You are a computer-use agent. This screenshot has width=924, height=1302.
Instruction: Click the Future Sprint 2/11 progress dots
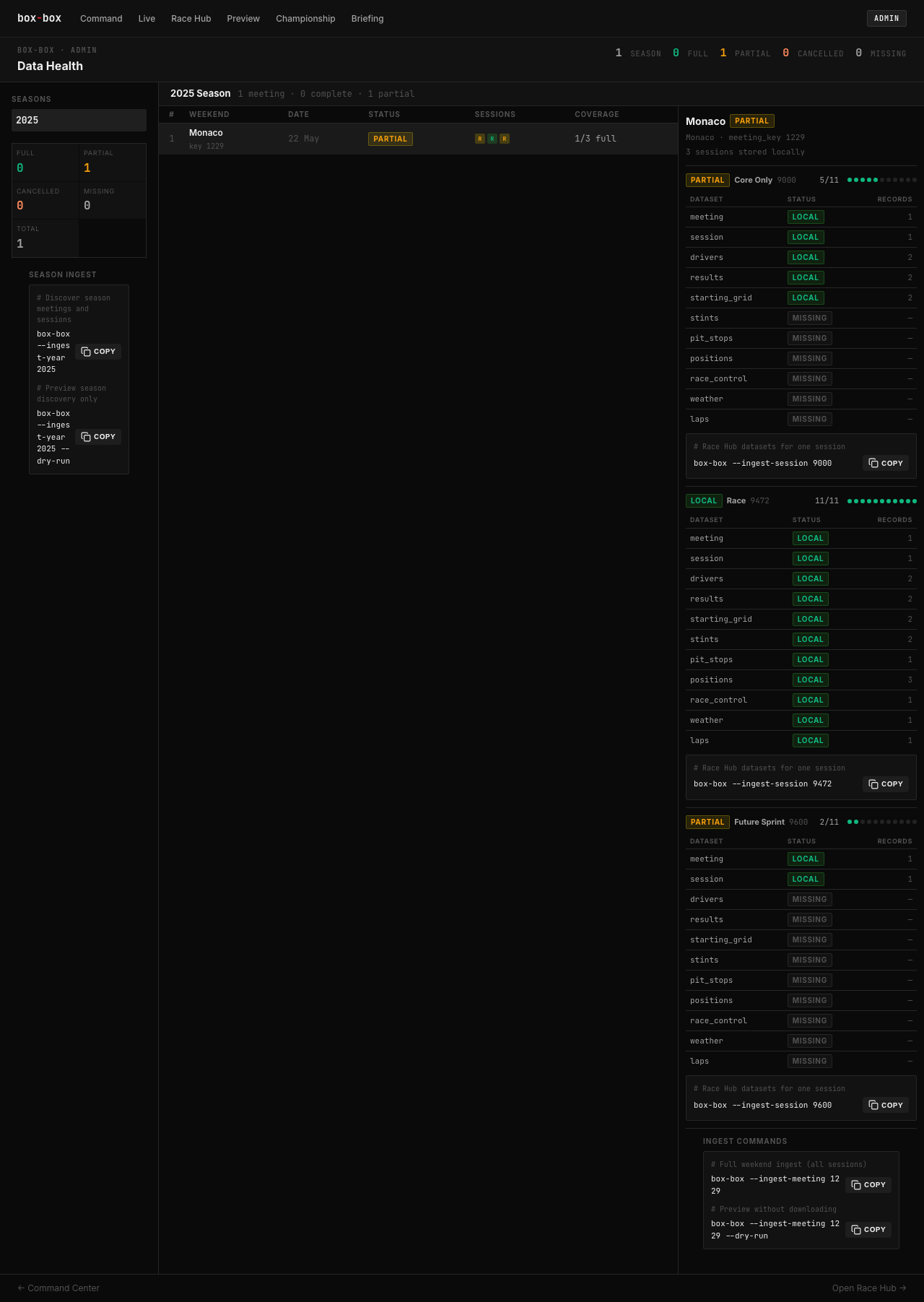coord(882,822)
